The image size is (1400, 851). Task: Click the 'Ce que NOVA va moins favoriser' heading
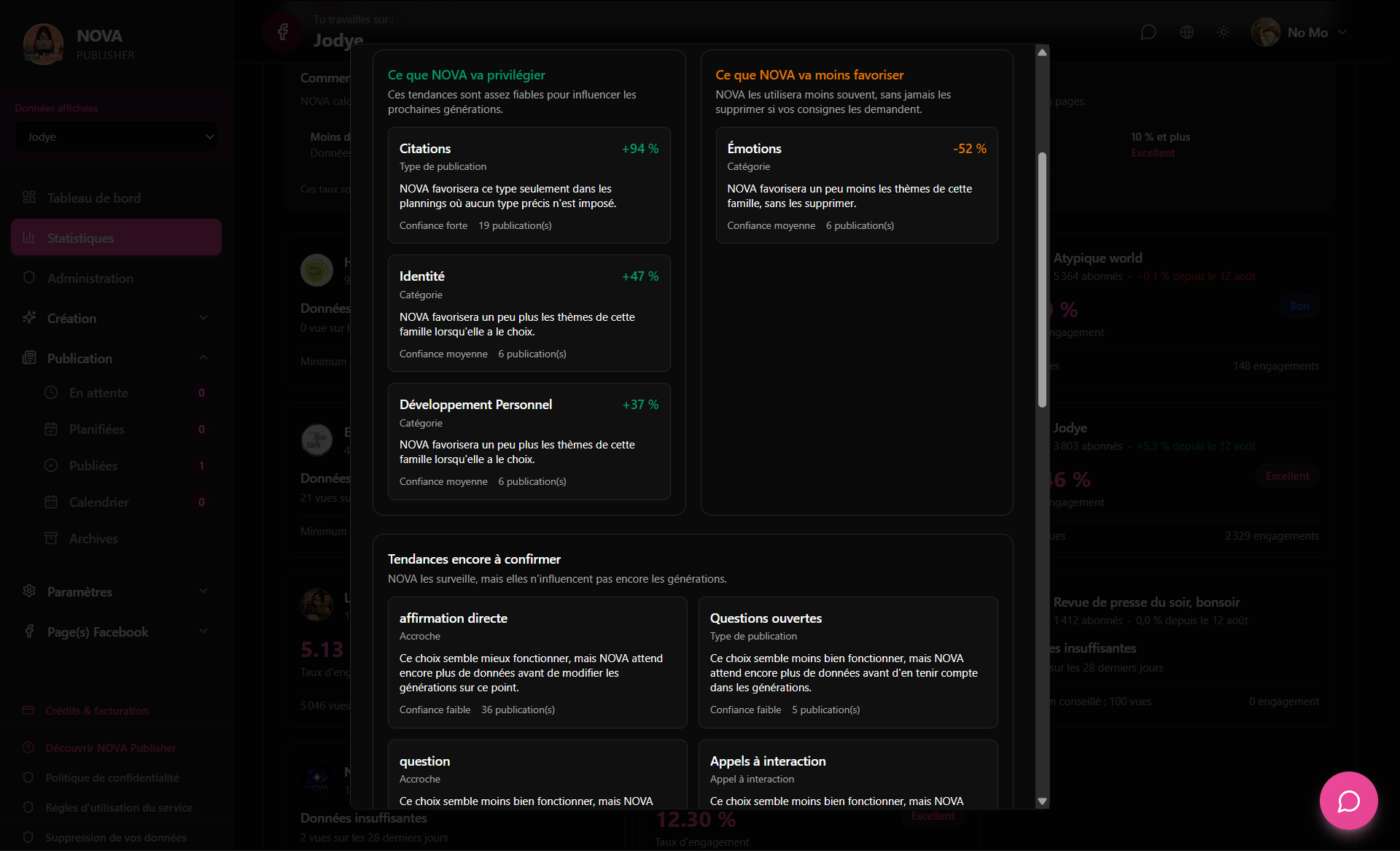click(809, 75)
